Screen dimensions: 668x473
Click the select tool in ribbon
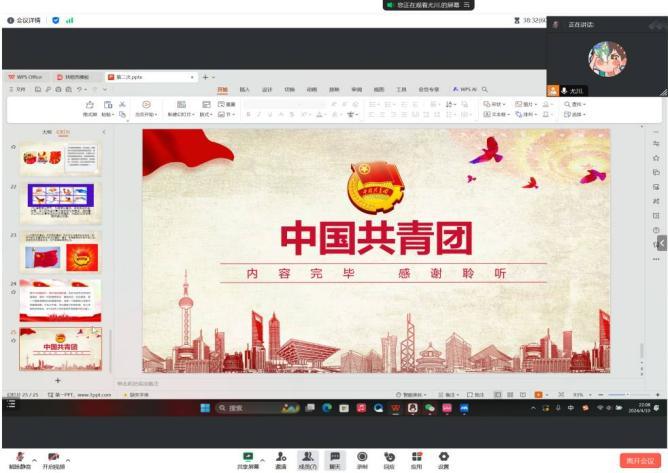pyautogui.click(x=575, y=114)
